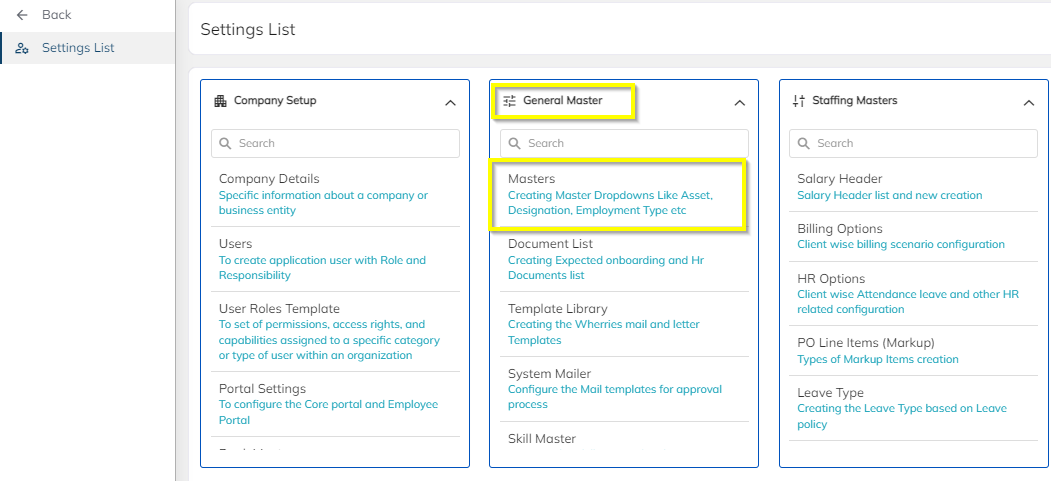Screen dimensions: 1051x481
Task: Open the Masters settings entry
Action: tap(531, 179)
